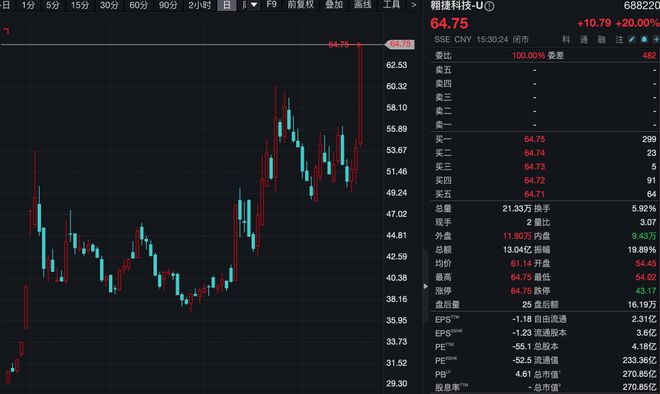Screen dimensions: 660x394
Task: Click the 64.75 price line marker
Action: (399, 44)
